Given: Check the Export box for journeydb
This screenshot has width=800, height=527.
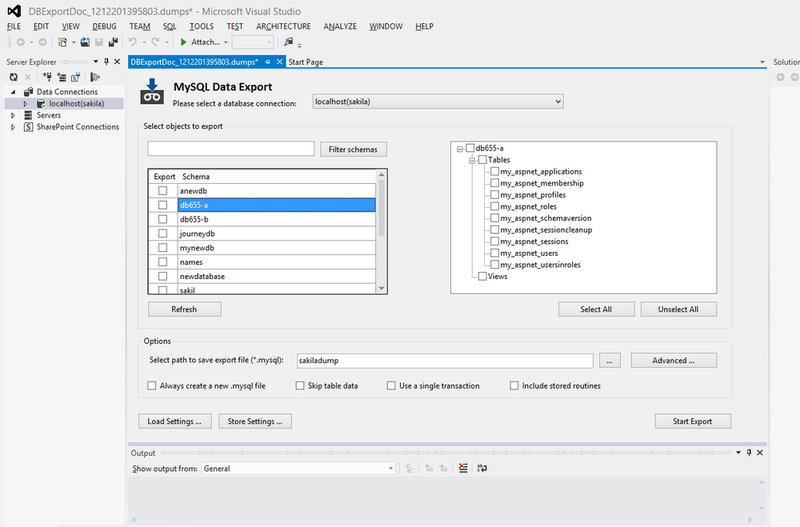Looking at the screenshot, I should tap(163, 234).
